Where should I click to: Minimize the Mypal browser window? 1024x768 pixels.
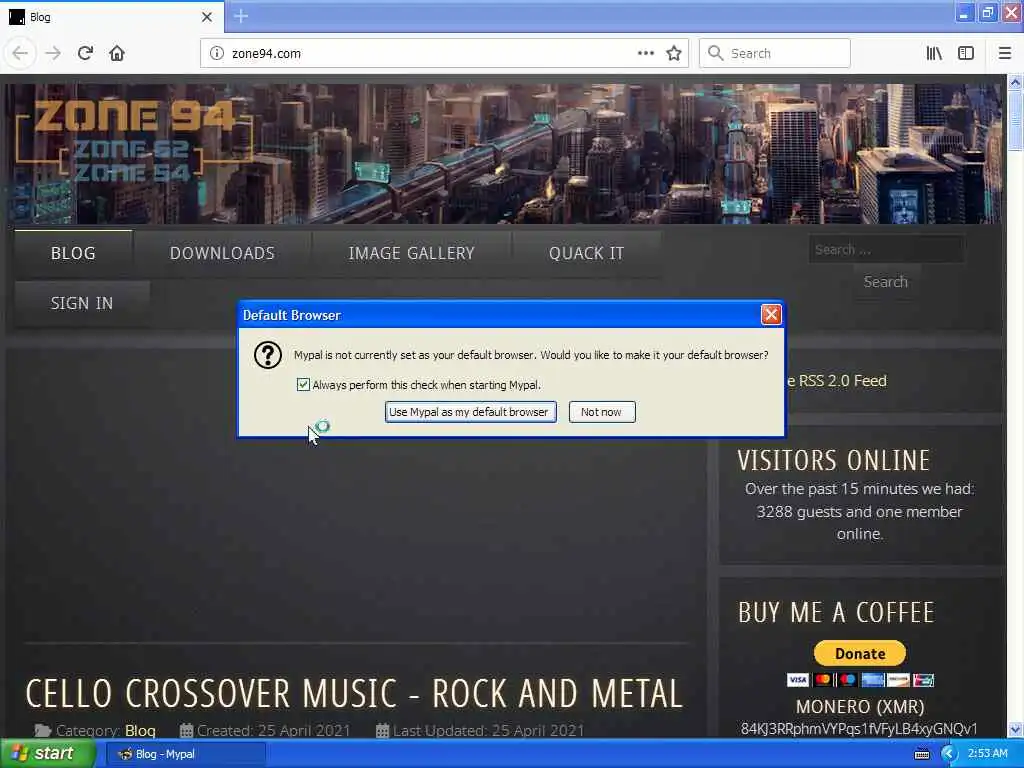click(x=964, y=12)
